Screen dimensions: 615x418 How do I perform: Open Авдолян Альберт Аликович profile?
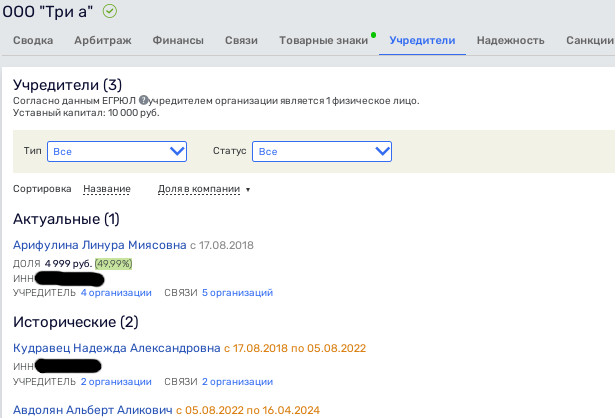[x=93, y=410]
